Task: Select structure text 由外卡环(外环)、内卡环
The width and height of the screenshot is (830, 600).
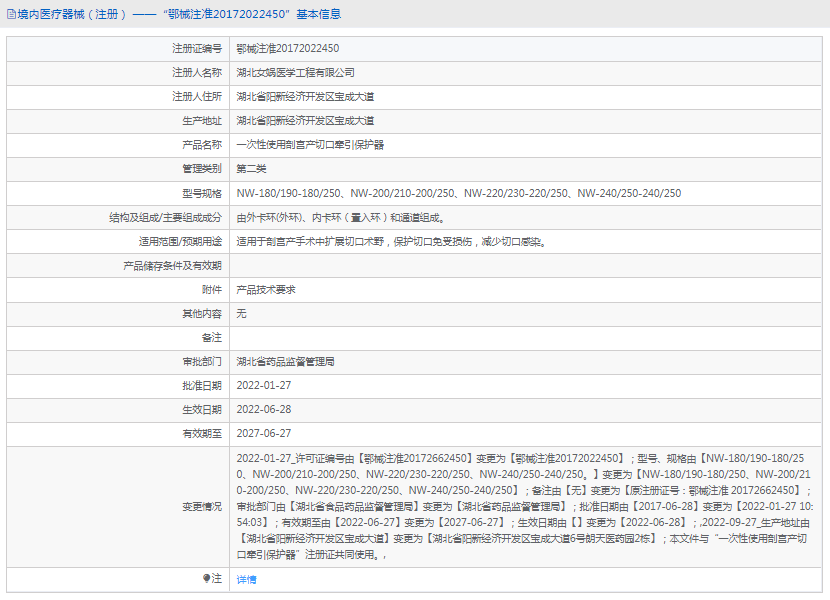Action: click(289, 218)
